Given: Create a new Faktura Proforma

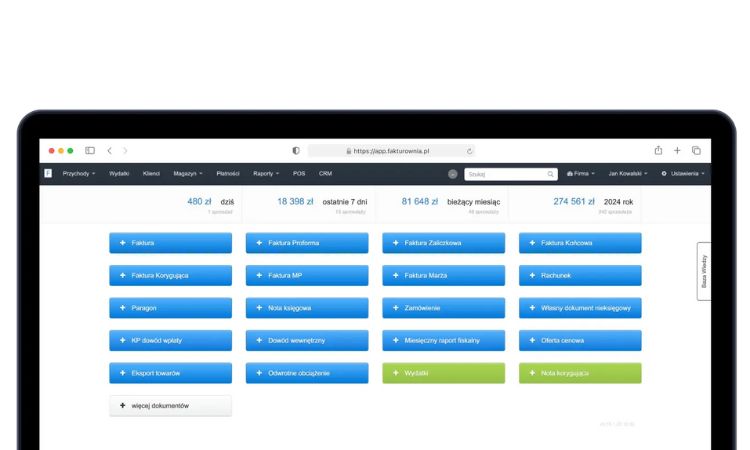Looking at the screenshot, I should click(306, 243).
